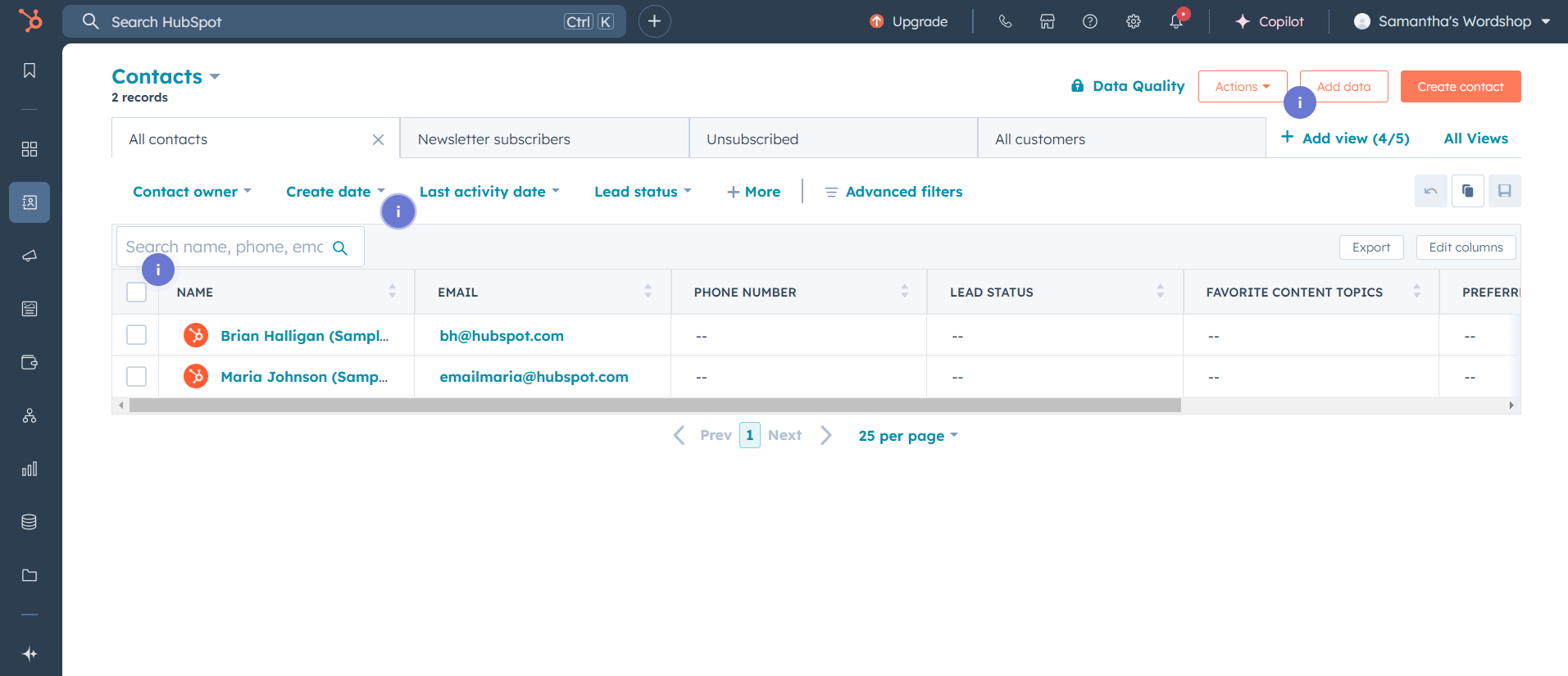The width and height of the screenshot is (1568, 676).
Task: Click Export button
Action: [x=1371, y=247]
